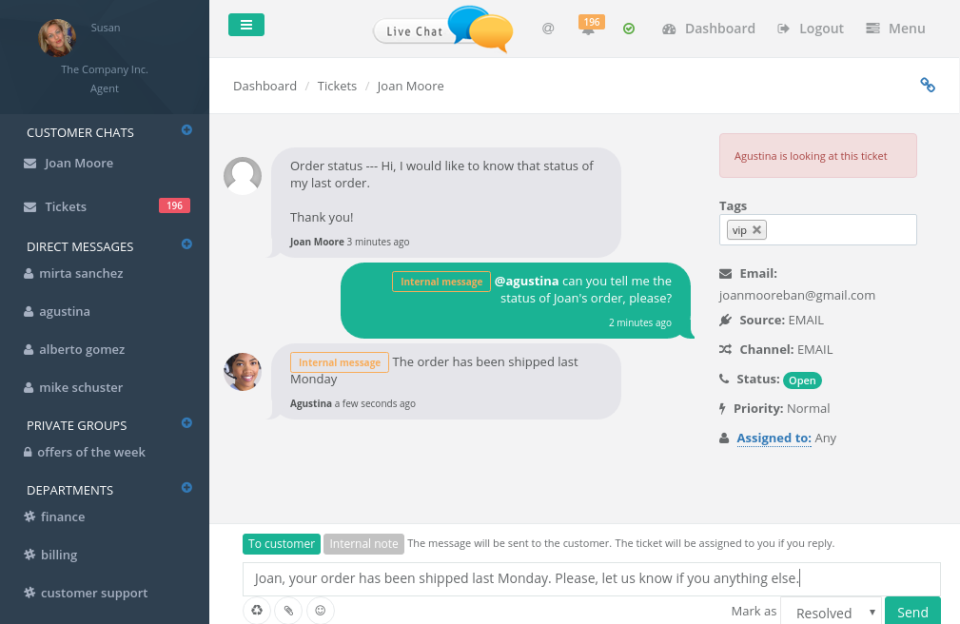Open the Mark as status dropdown
960x624 pixels.
(x=830, y=612)
